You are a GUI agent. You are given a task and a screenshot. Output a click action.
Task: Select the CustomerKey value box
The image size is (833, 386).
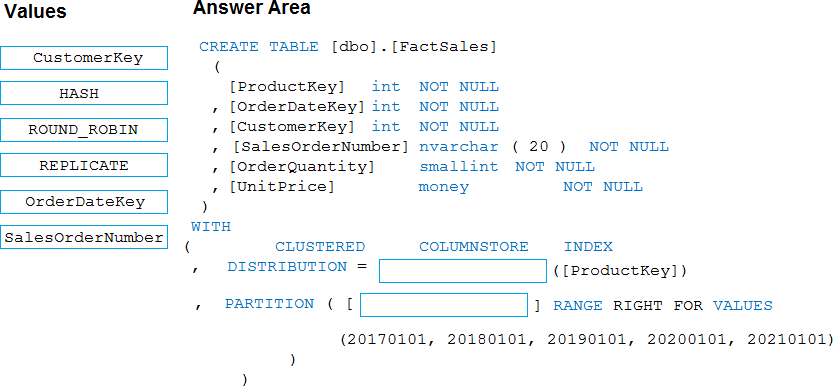84,58
